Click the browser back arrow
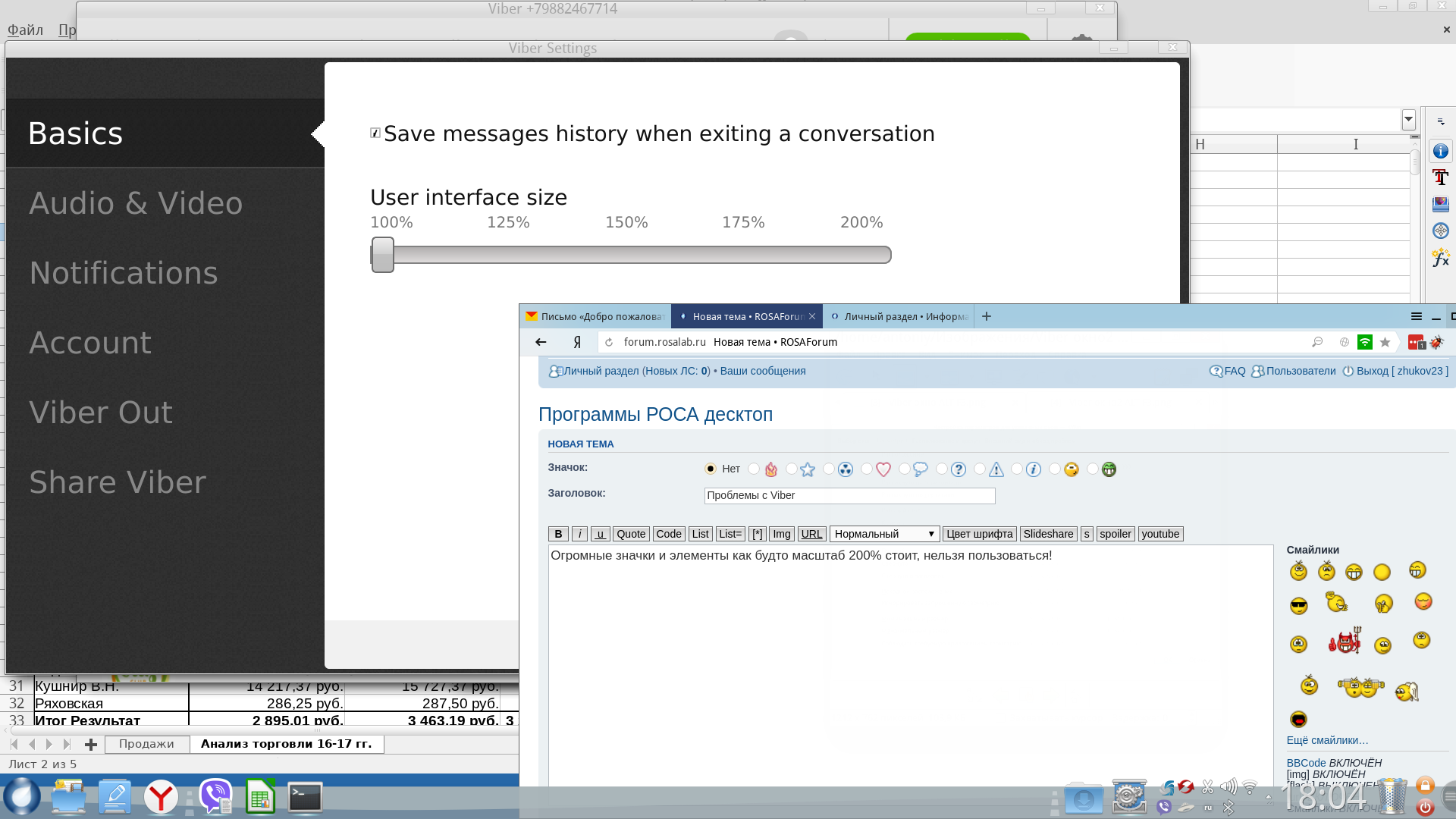 pos(541,342)
